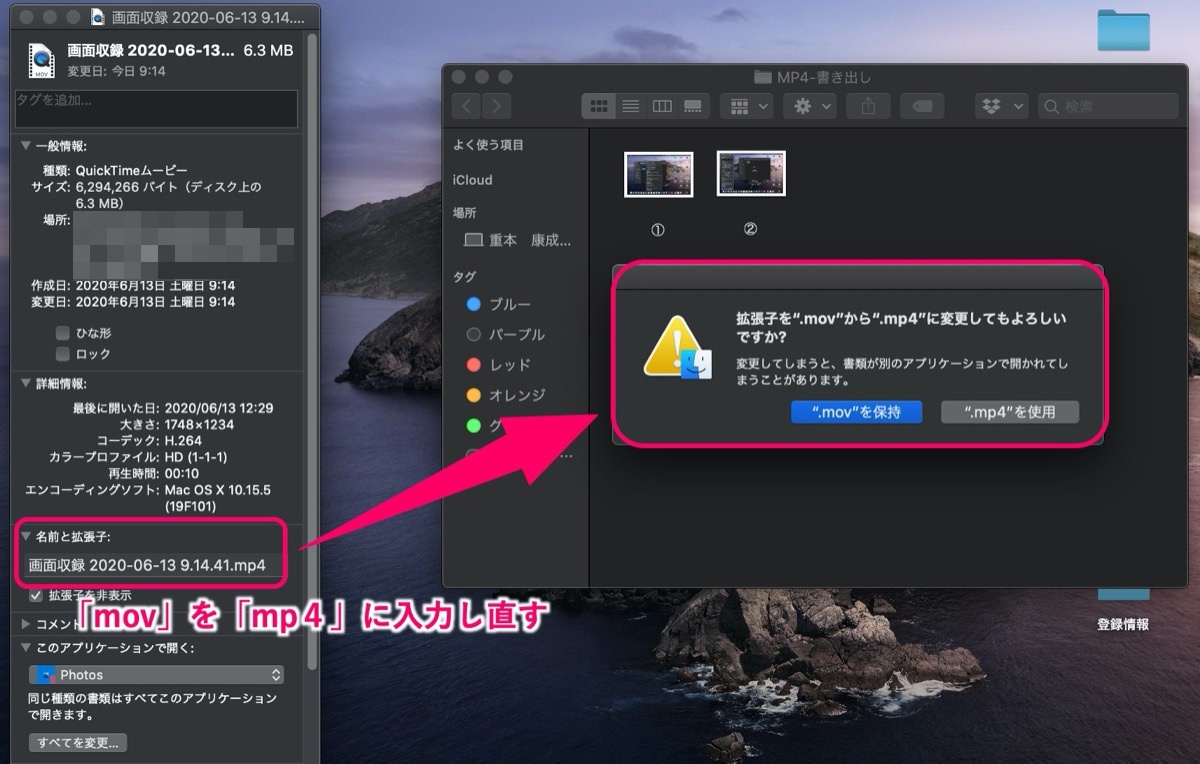The height and width of the screenshot is (764, 1200).
Task: Click よく使う項目 sidebar heading
Action: click(488, 145)
